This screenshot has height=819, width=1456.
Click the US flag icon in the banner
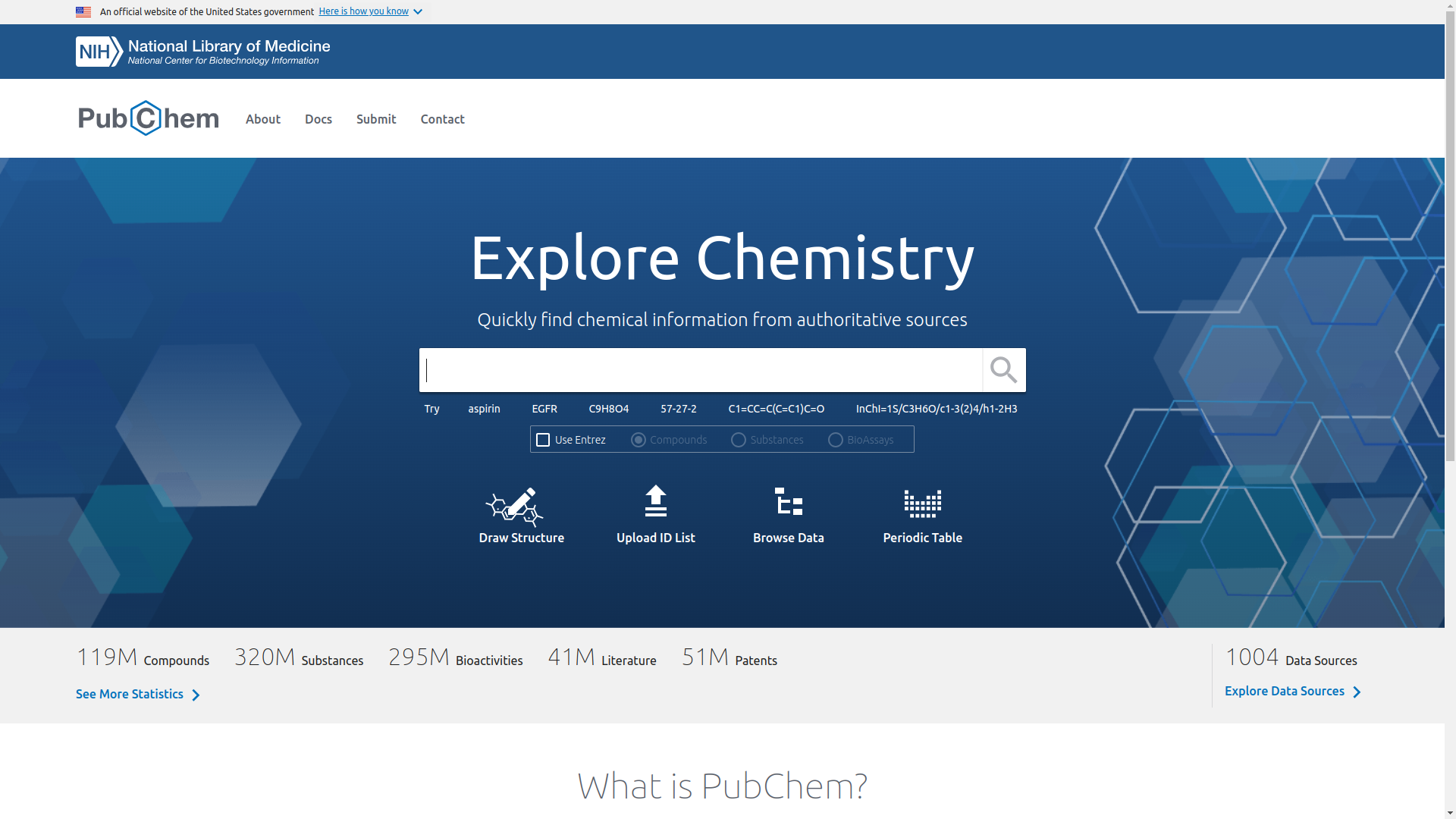83,11
